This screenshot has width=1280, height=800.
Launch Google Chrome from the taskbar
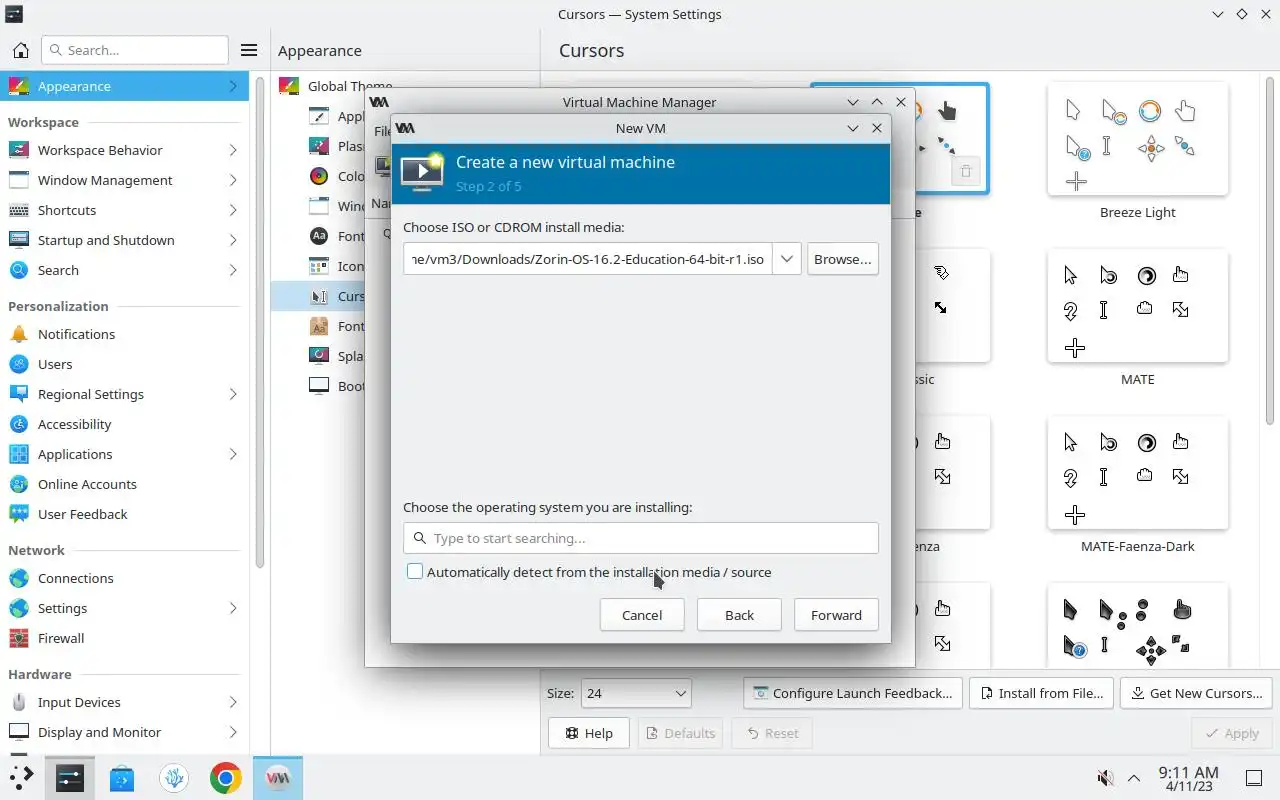point(226,777)
